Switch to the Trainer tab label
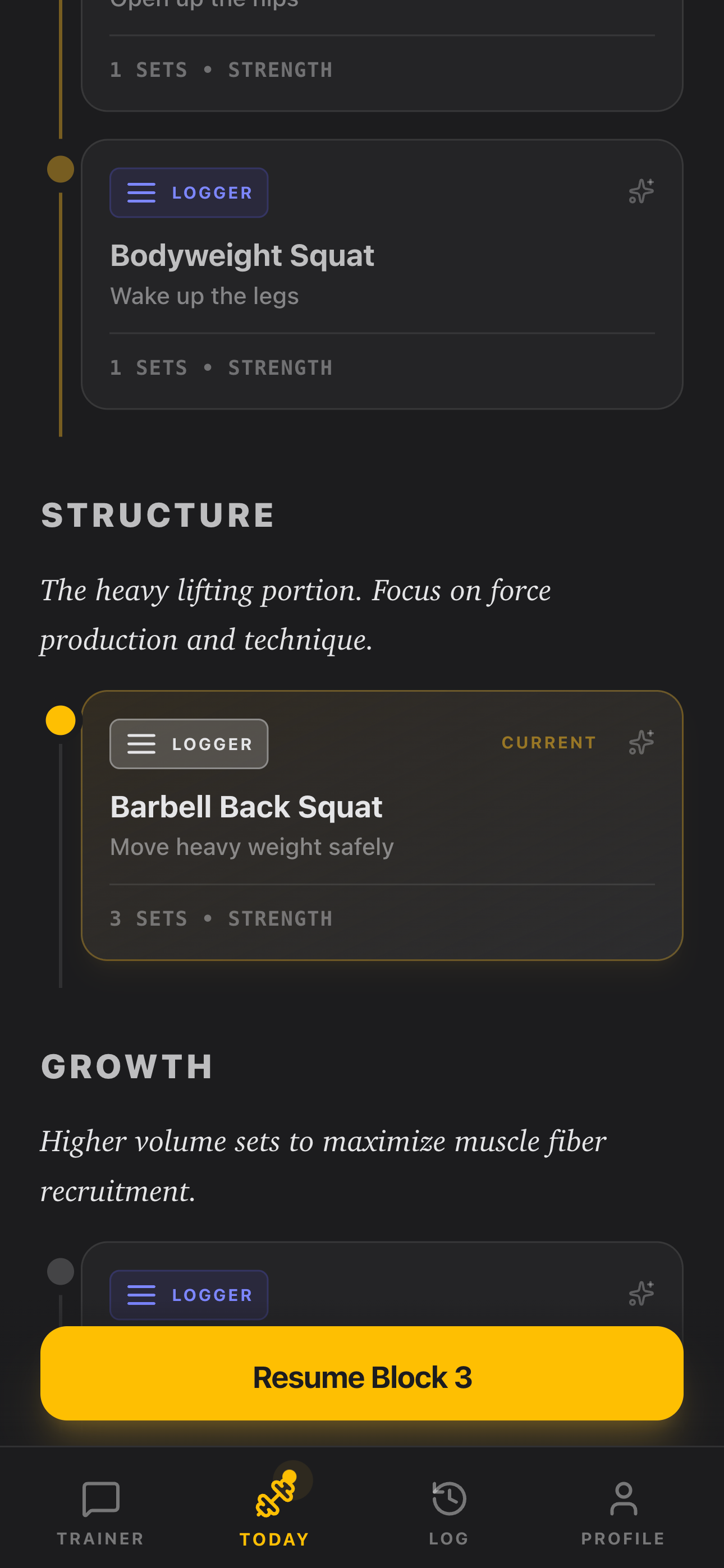724x1568 pixels. 100,1539
